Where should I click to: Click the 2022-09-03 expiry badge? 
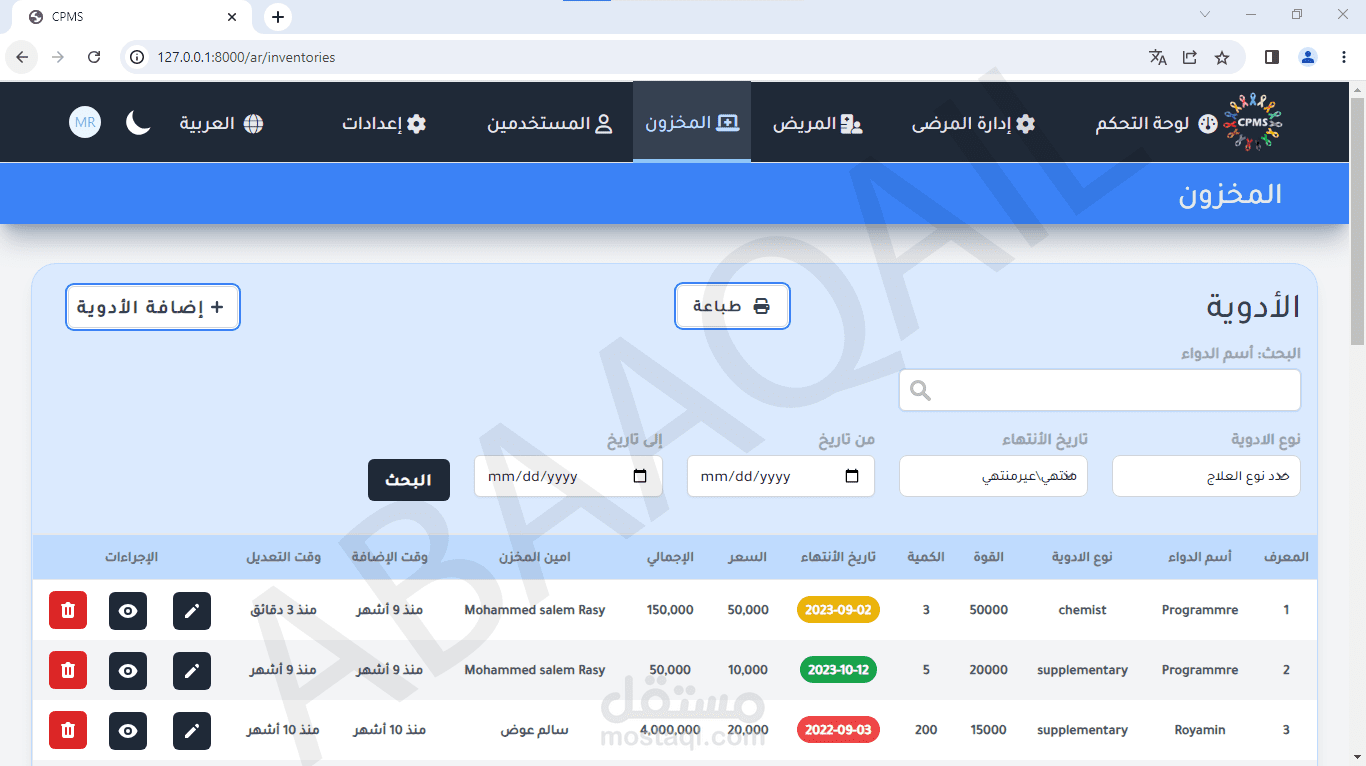click(x=838, y=730)
